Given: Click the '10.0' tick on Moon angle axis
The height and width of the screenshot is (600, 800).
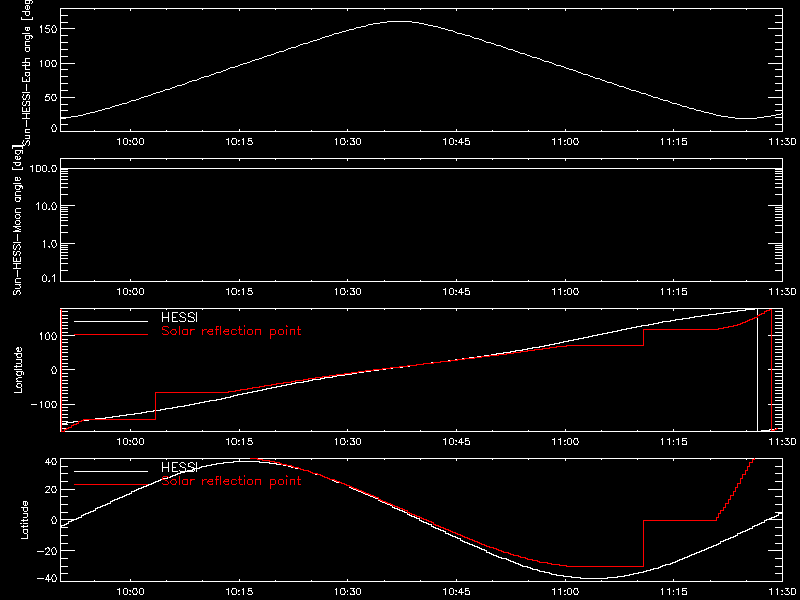Looking at the screenshot, I should [46, 207].
